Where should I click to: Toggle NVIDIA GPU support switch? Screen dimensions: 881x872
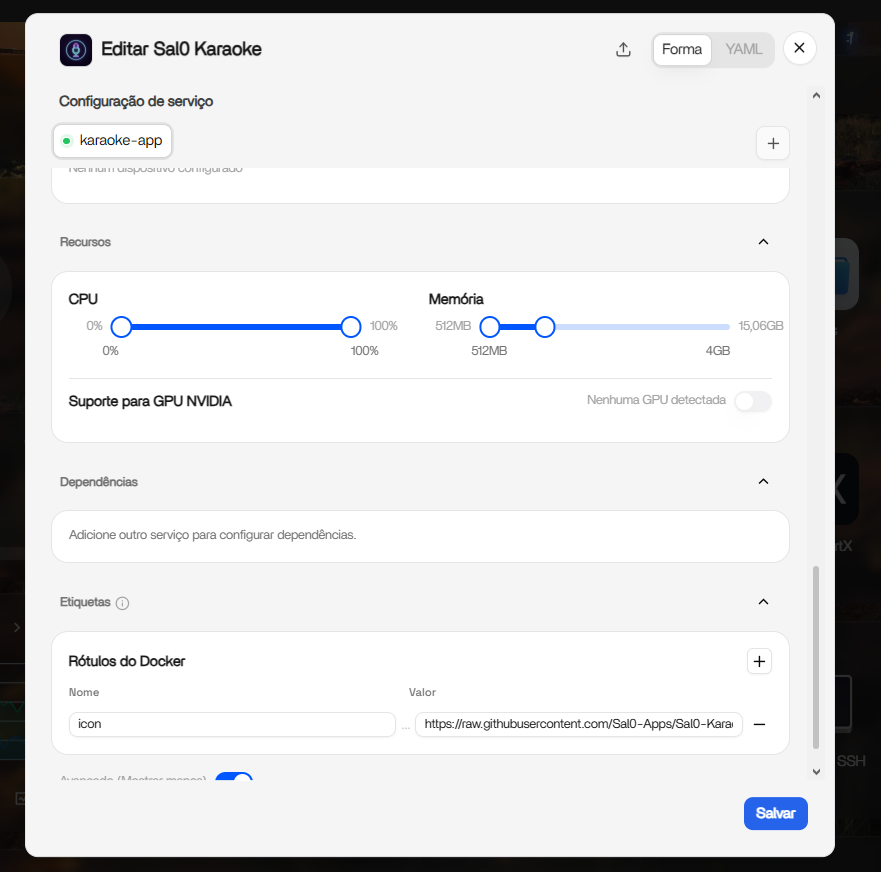[753, 401]
